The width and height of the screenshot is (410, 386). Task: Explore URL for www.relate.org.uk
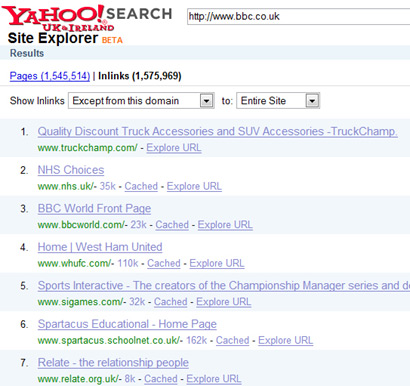[214, 379]
